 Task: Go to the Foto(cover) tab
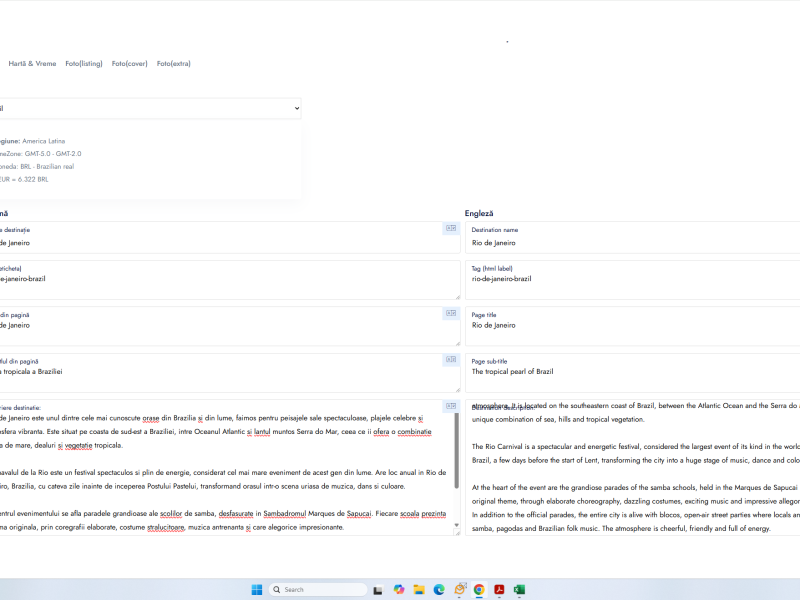[x=130, y=64]
